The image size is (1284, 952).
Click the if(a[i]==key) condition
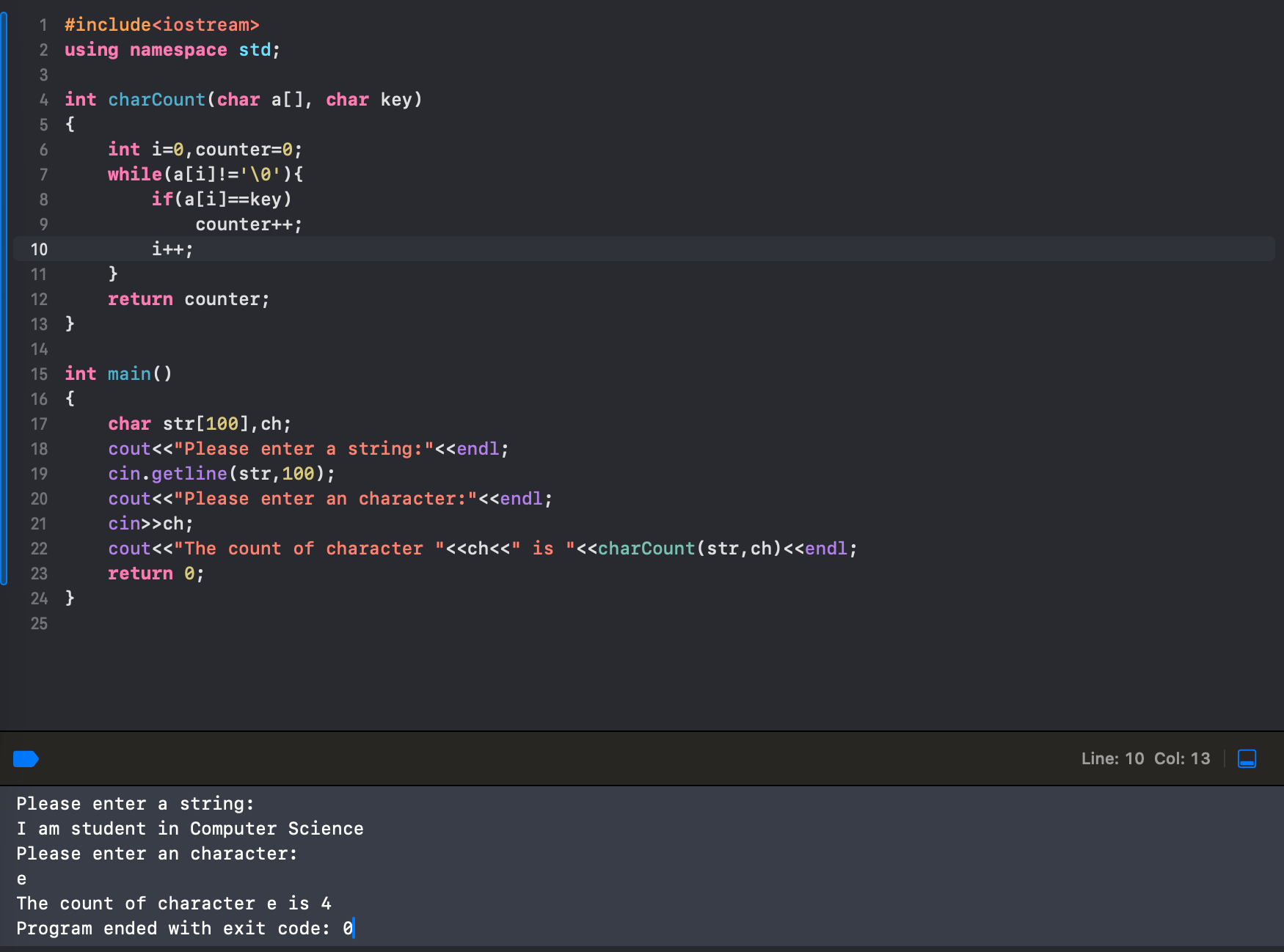[222, 199]
